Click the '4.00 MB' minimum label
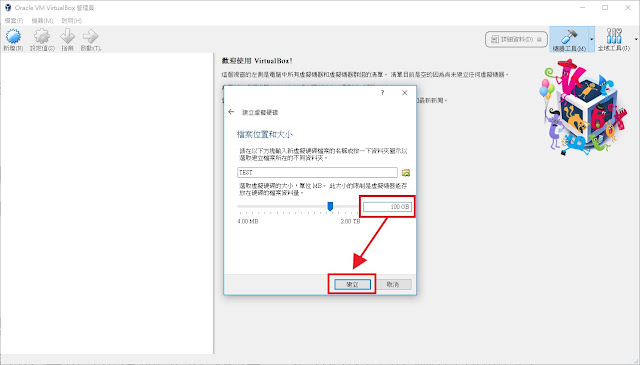Screen dimensions: 640x365 tap(248, 221)
